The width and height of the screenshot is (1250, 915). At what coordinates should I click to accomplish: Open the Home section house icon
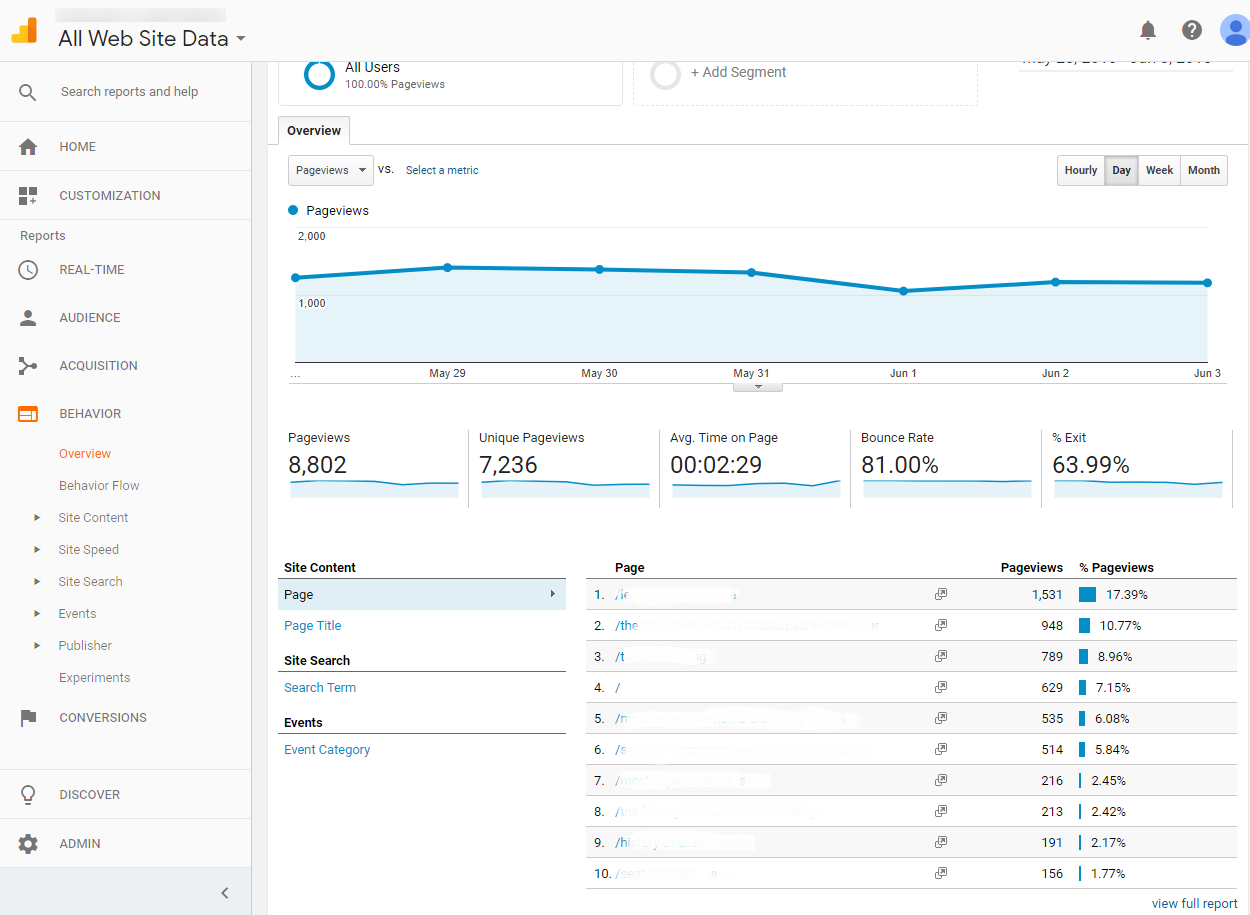coord(28,147)
